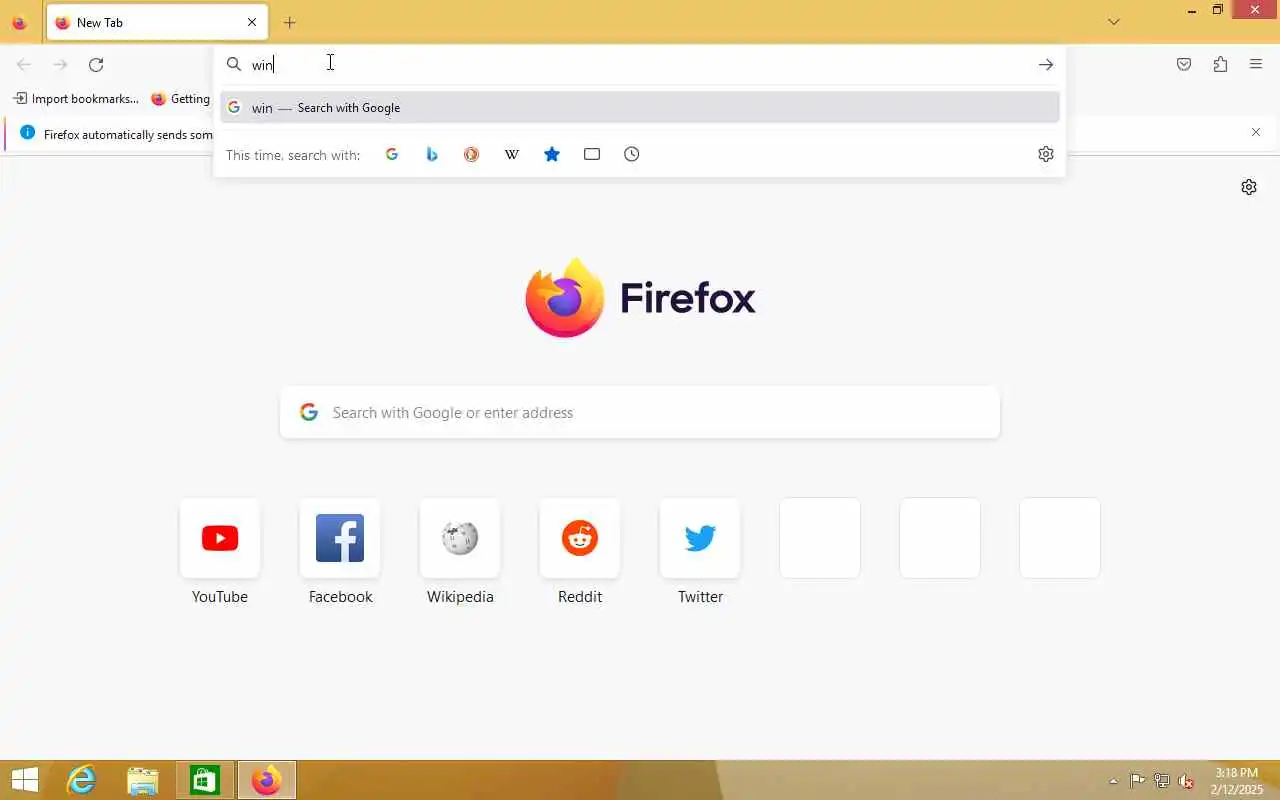Screen dimensions: 1280x800
Task: Close the New Tab tab
Action: click(252, 22)
